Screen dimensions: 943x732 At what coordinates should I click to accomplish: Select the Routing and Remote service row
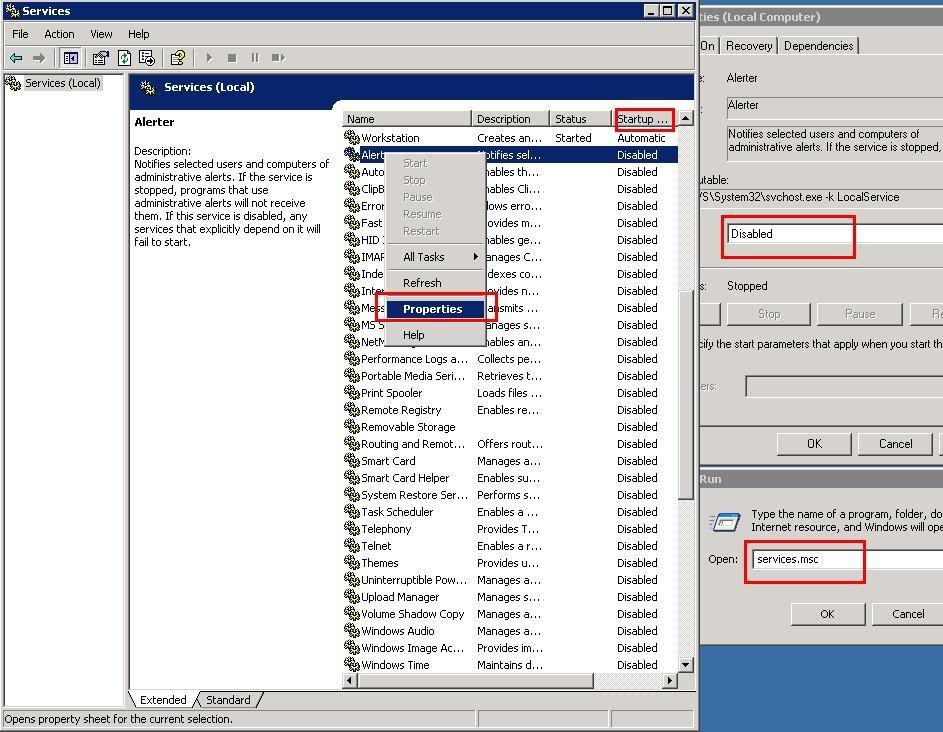pyautogui.click(x=510, y=443)
